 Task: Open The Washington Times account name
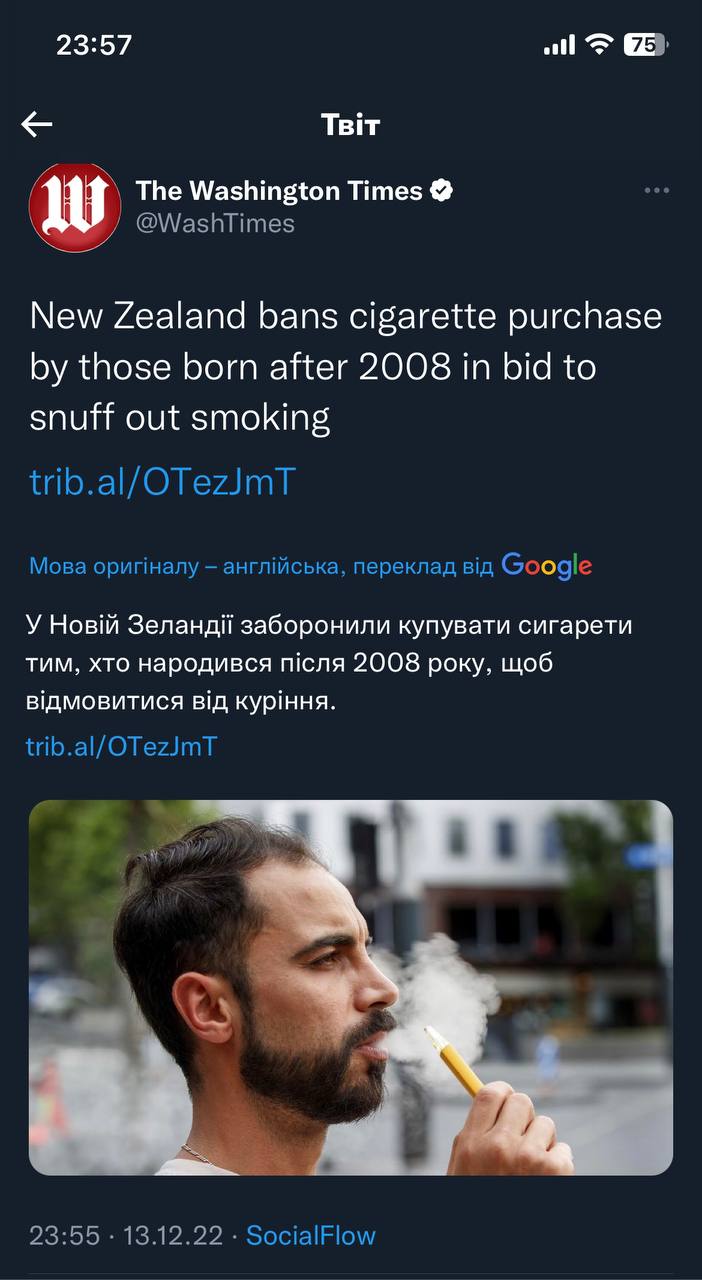pos(279,190)
